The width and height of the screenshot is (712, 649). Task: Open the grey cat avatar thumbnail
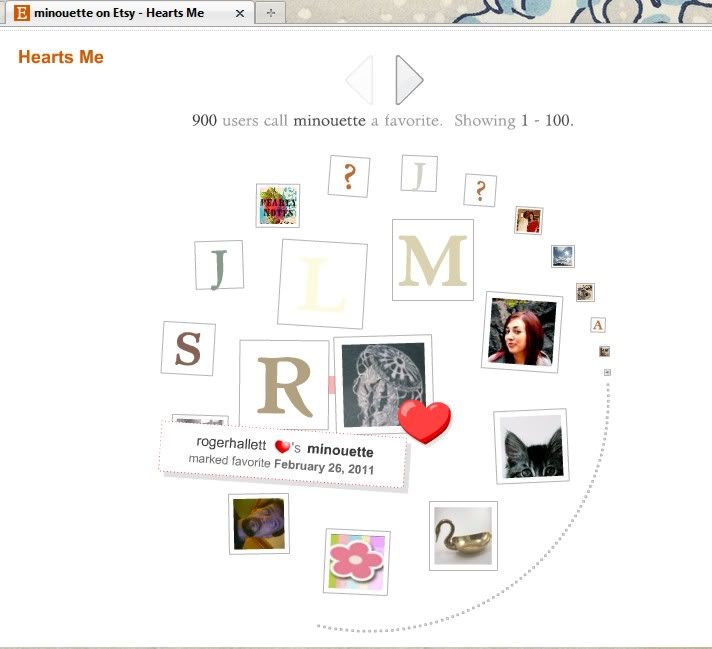[530, 446]
